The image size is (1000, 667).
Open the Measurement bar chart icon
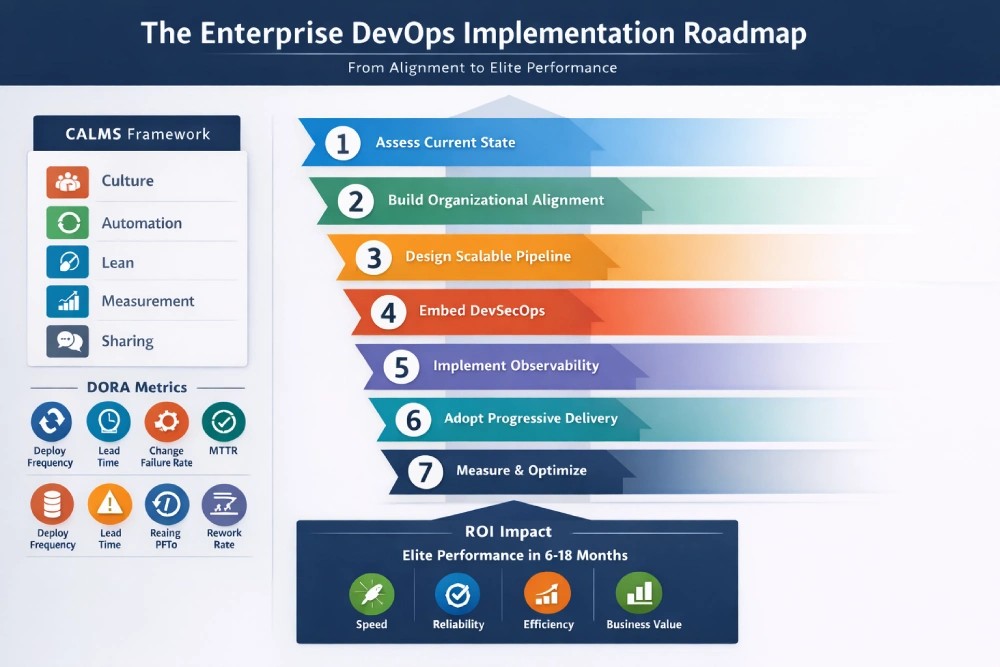[69, 300]
